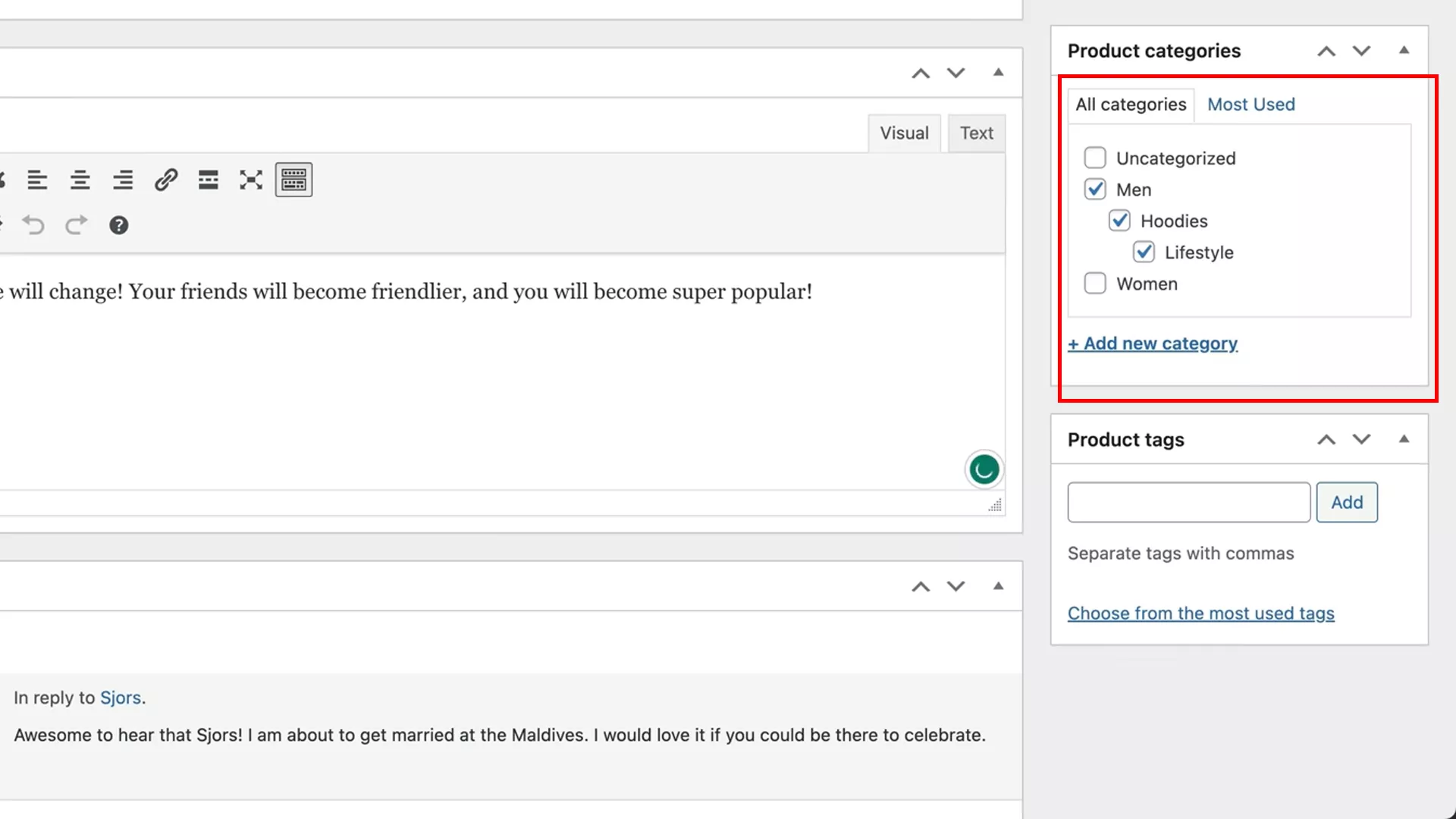Move the Product tags panel up
Image resolution: width=1456 pixels, height=819 pixels.
point(1326,439)
